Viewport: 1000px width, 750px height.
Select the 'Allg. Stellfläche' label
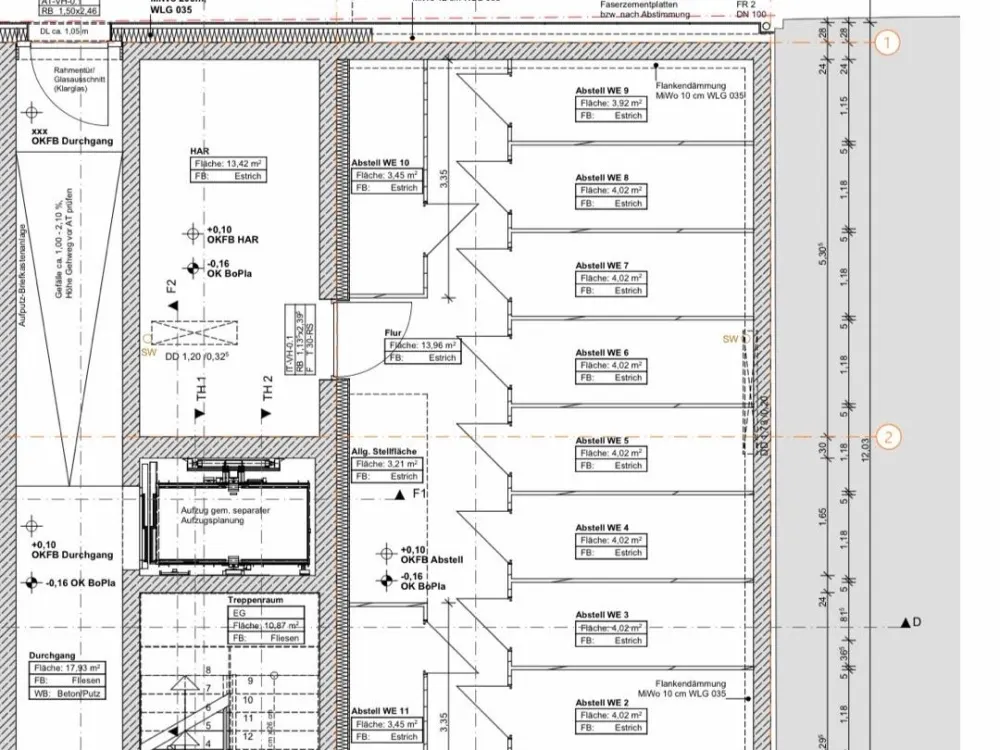coord(384,452)
